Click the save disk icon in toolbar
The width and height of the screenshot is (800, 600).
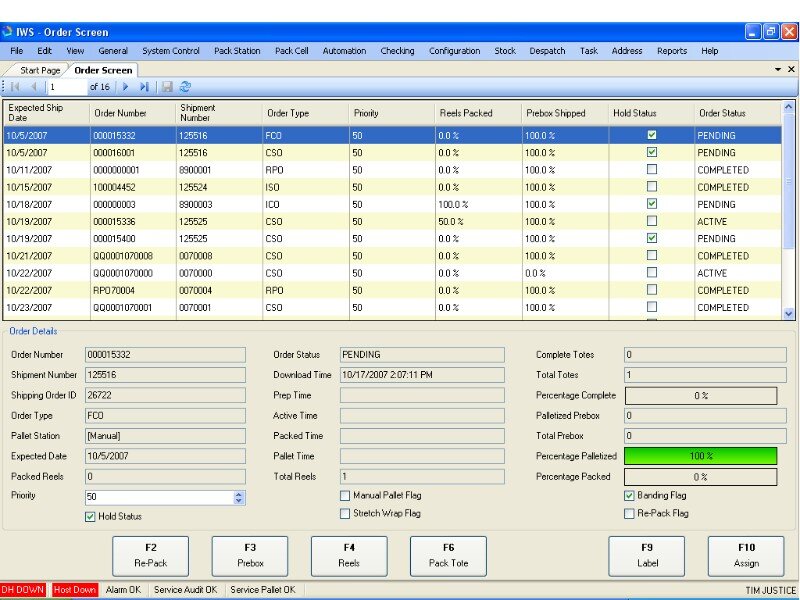(x=167, y=88)
